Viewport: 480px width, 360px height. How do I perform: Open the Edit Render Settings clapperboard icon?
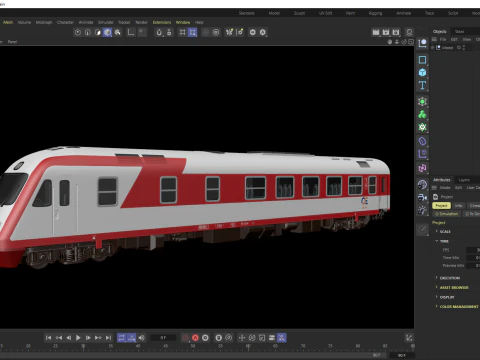[x=396, y=32]
